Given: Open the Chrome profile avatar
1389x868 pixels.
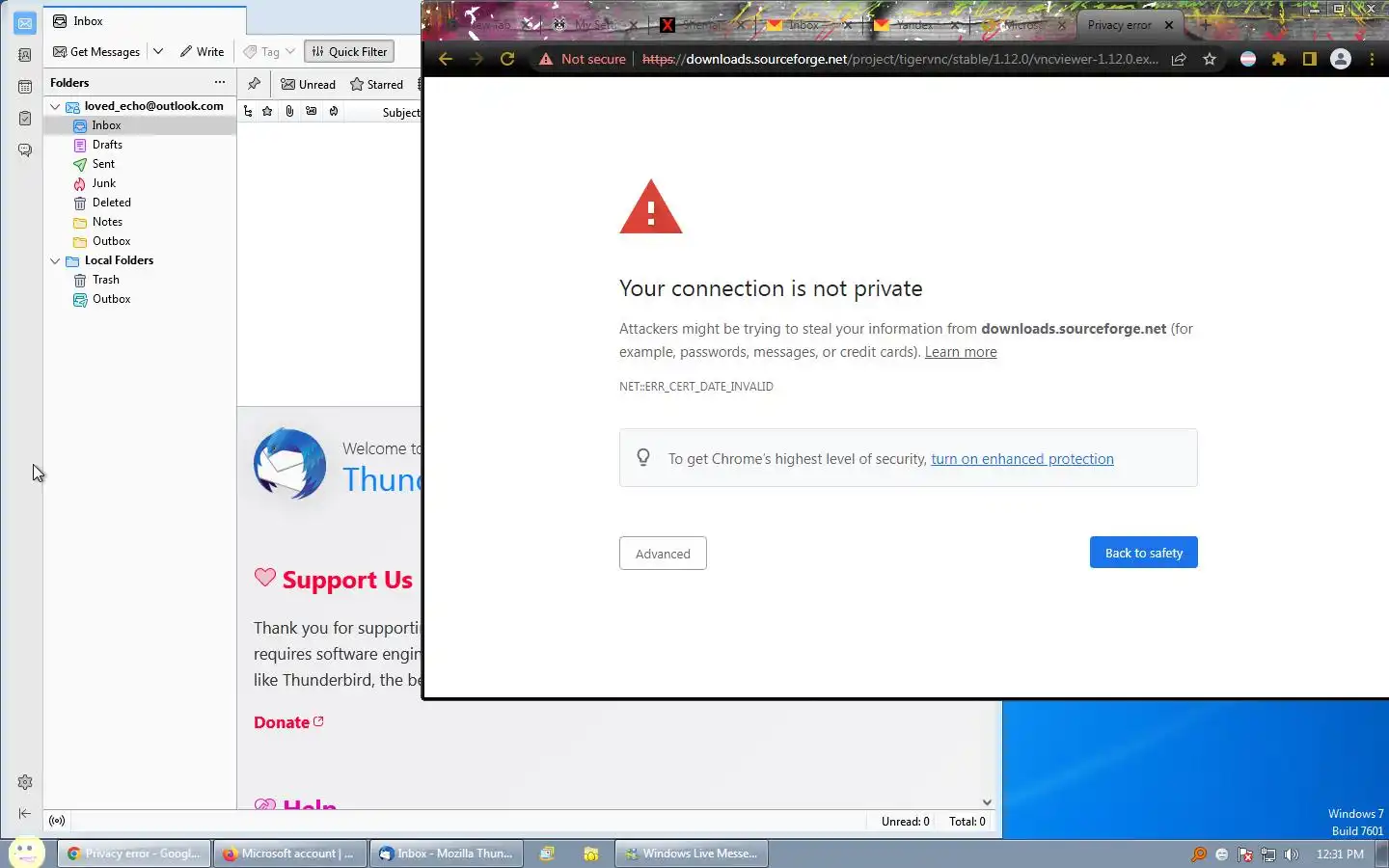Looking at the screenshot, I should tap(1341, 59).
